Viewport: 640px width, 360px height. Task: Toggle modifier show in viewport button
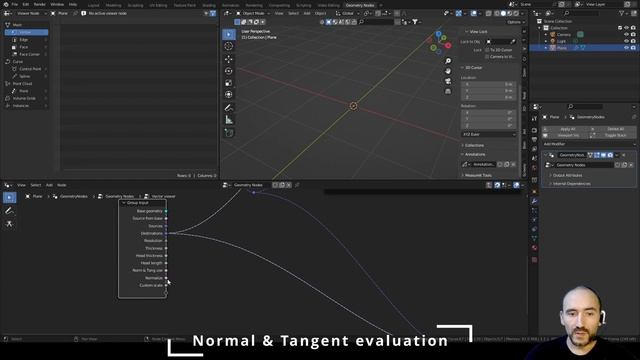[x=603, y=155]
